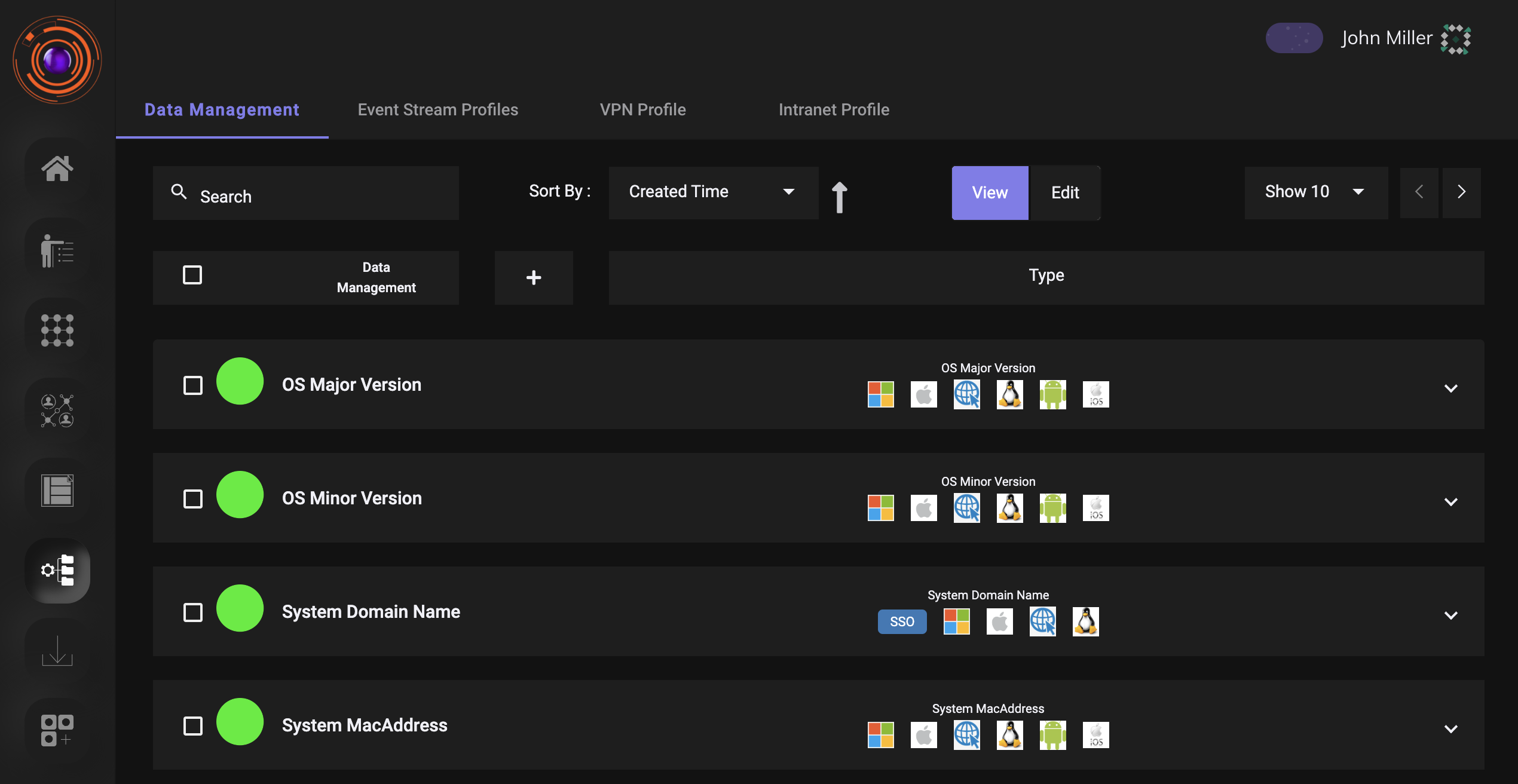The height and width of the screenshot is (784, 1518).
Task: Click Apple icon in OS Minor Version row
Action: (924, 508)
